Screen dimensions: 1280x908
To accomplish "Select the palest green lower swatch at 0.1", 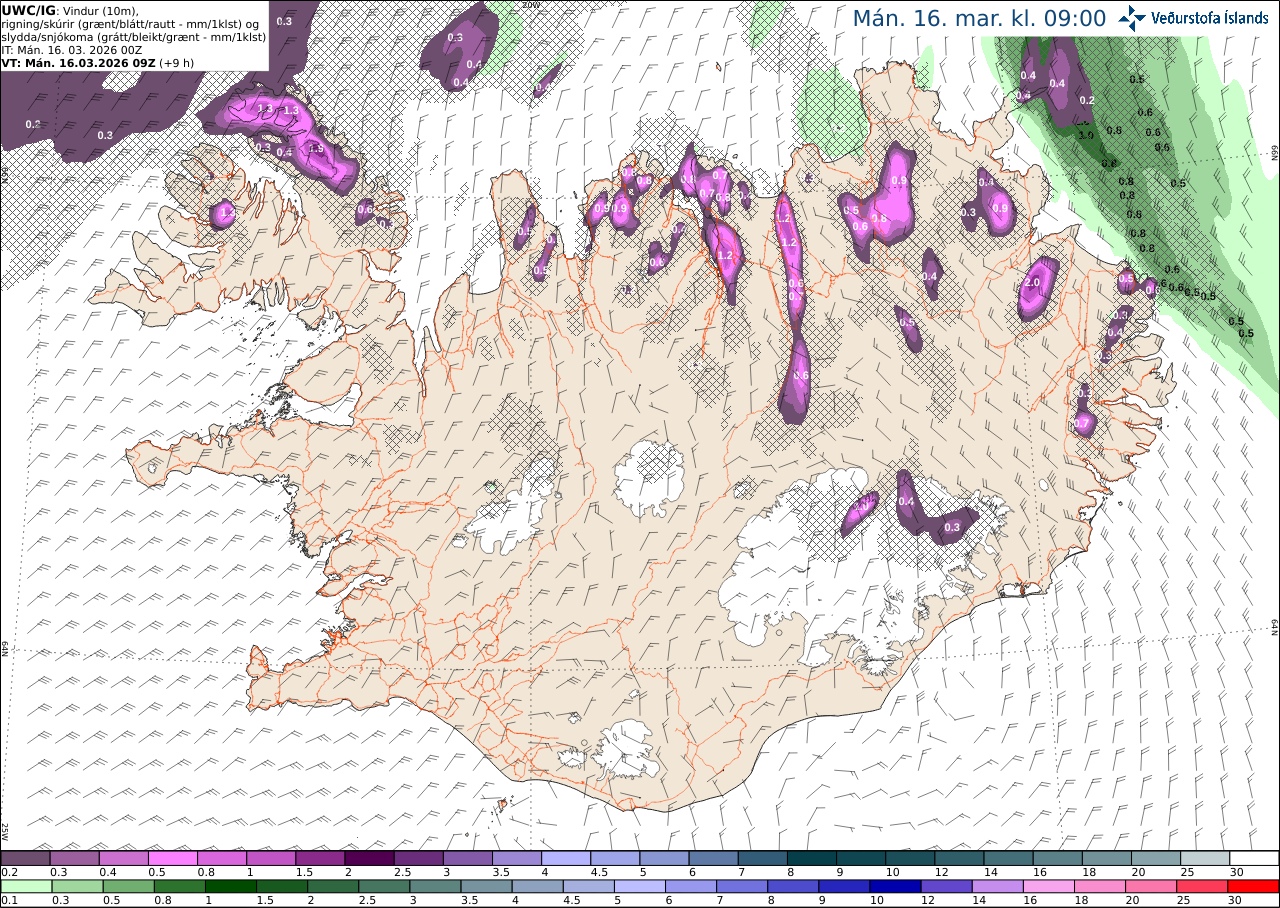I will pyautogui.click(x=25, y=886).
